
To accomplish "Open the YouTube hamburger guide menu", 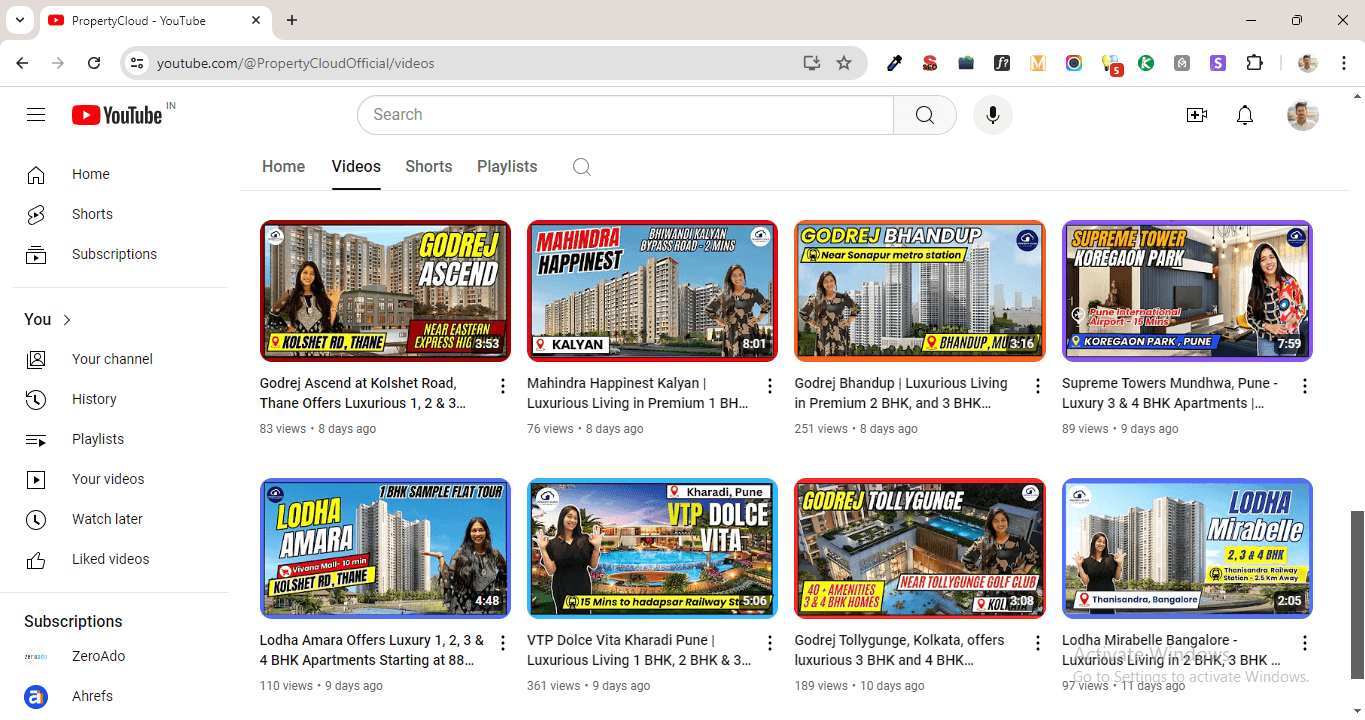I will point(36,115).
